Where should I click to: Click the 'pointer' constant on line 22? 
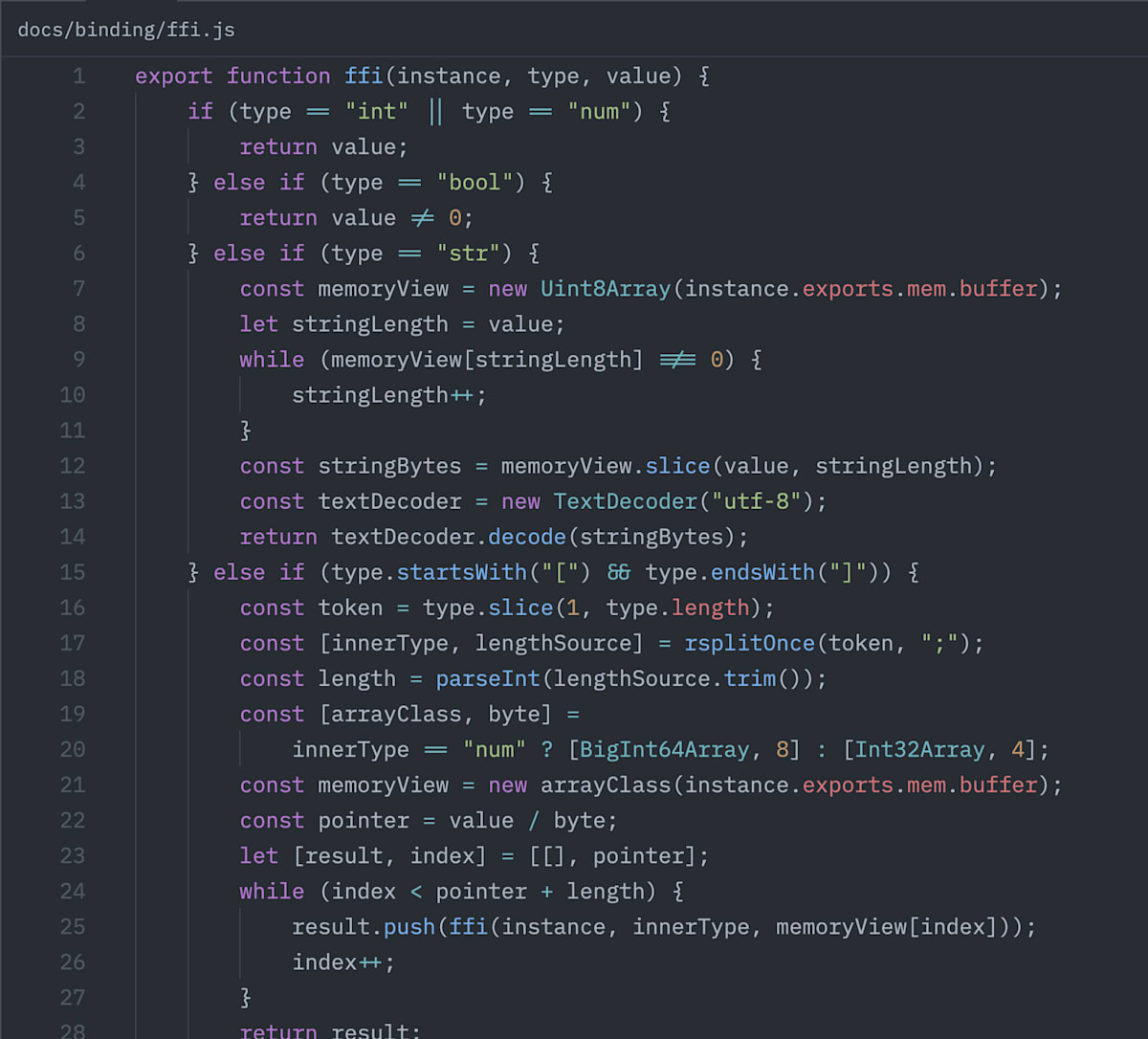(364, 819)
